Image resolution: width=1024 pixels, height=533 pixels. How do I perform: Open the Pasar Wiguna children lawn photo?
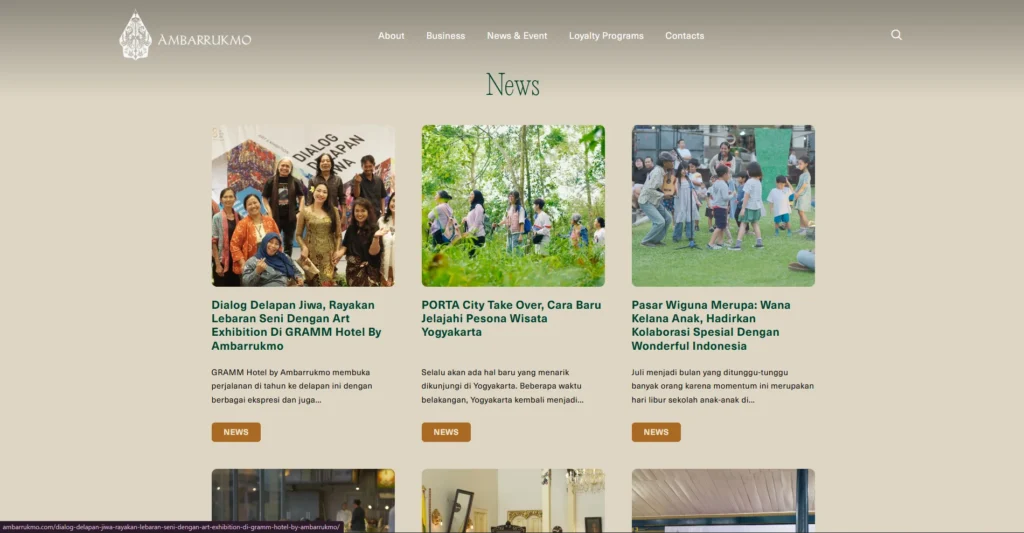point(723,206)
